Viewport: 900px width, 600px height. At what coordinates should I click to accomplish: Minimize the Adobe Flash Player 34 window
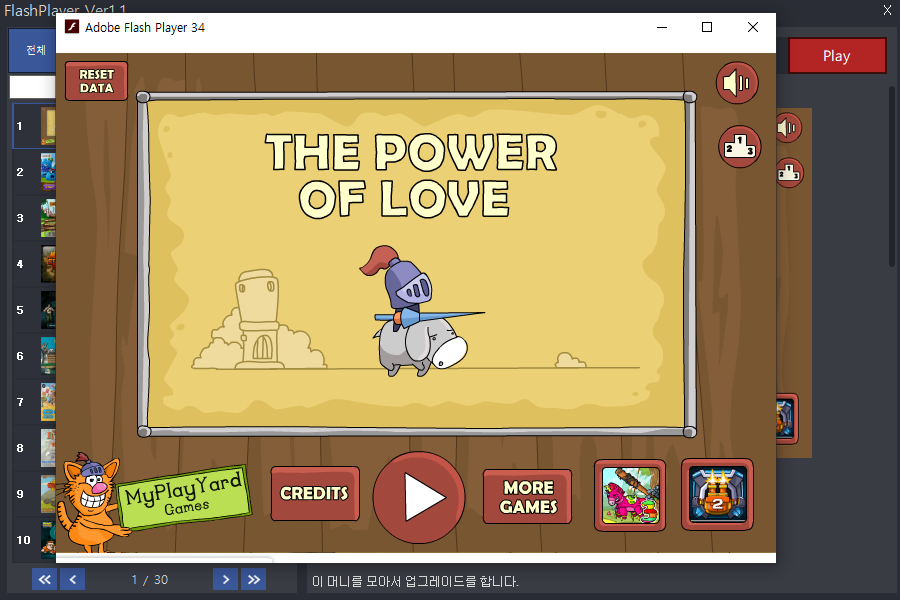point(662,27)
